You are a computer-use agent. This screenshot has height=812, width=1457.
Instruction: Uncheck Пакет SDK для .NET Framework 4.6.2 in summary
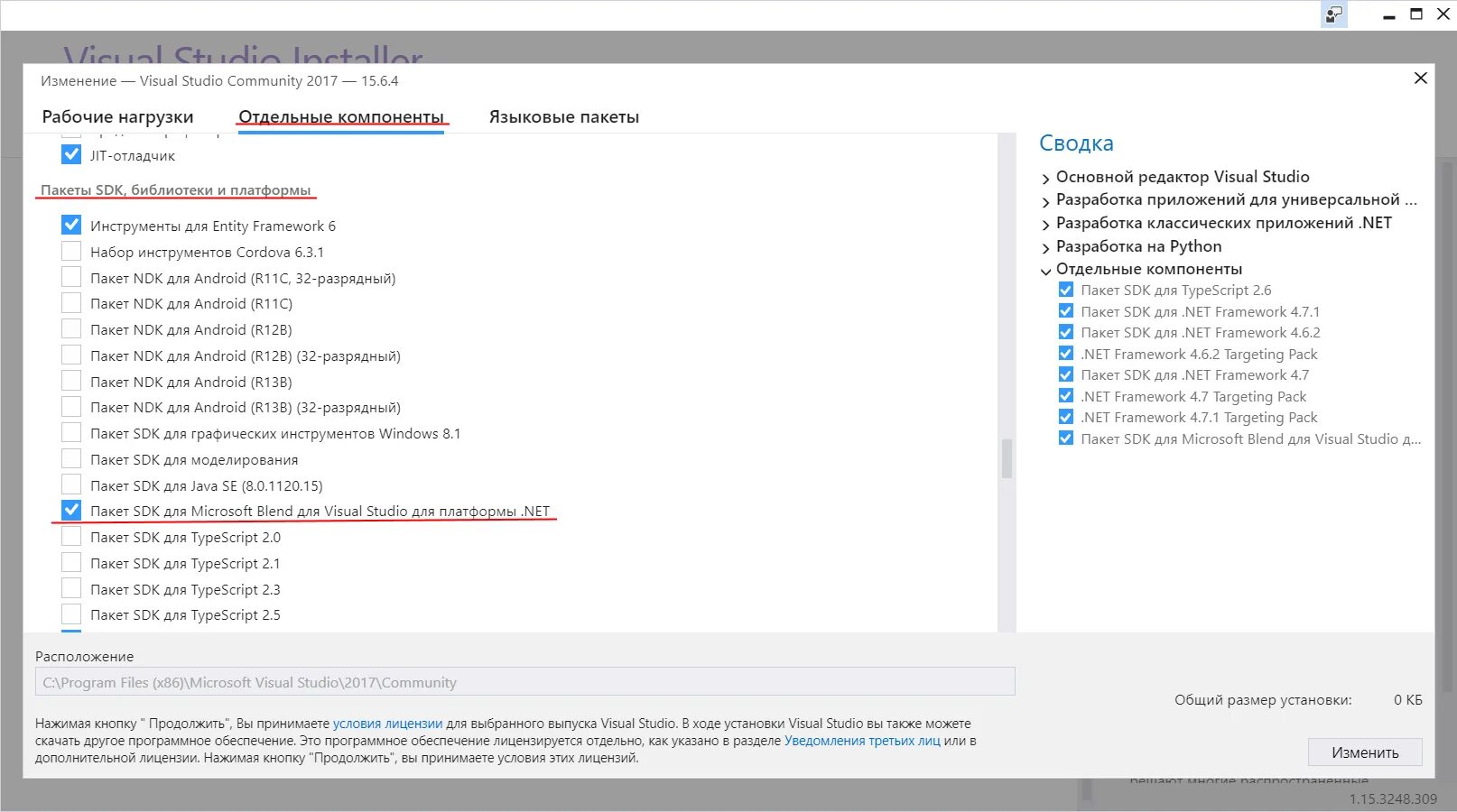coord(1065,332)
